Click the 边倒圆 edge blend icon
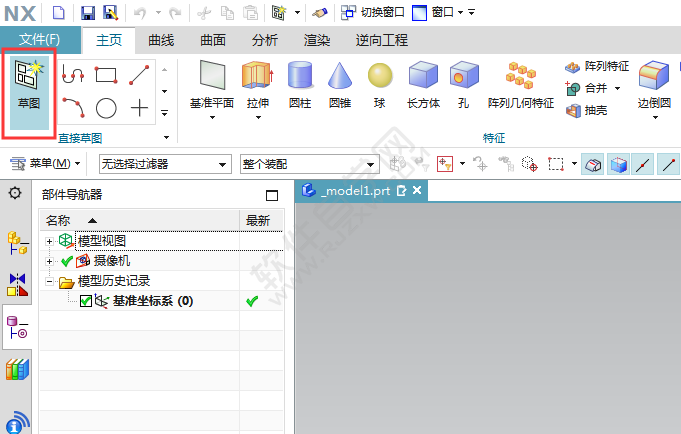 click(x=654, y=76)
